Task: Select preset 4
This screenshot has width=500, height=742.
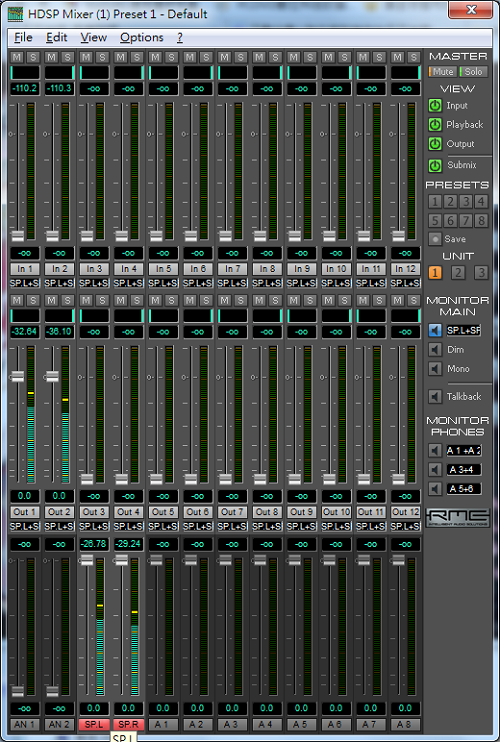Action: coord(482,202)
